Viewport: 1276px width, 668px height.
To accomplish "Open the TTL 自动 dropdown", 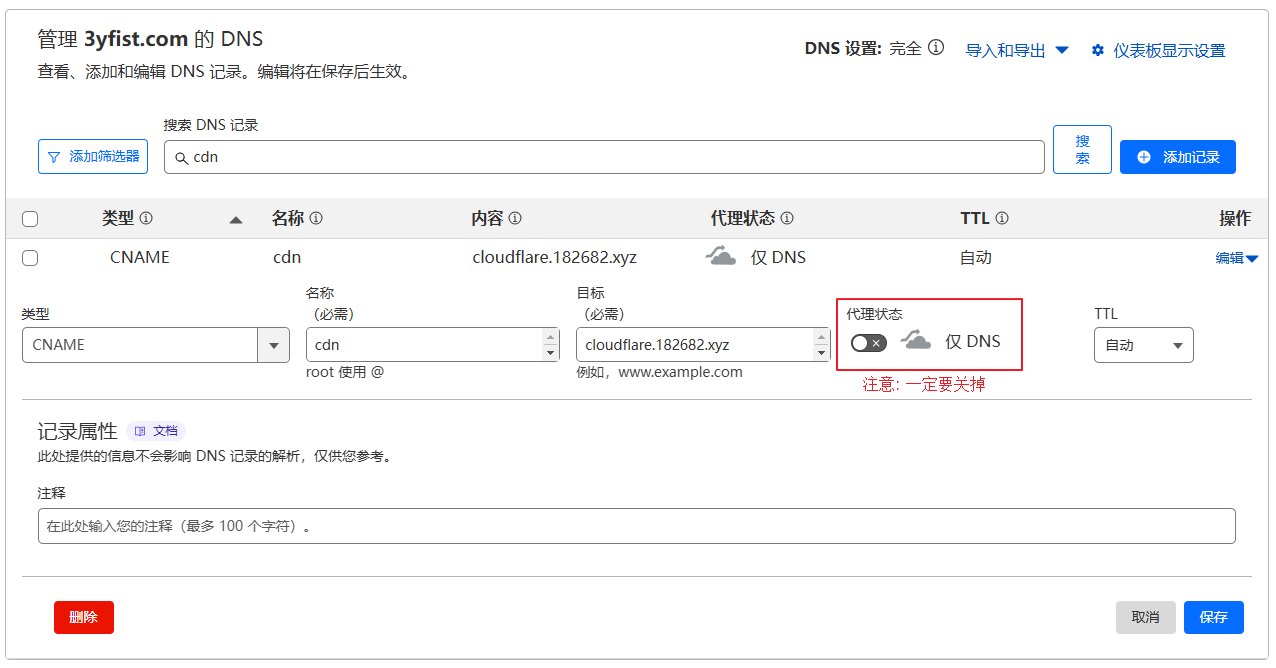I will 1144,345.
